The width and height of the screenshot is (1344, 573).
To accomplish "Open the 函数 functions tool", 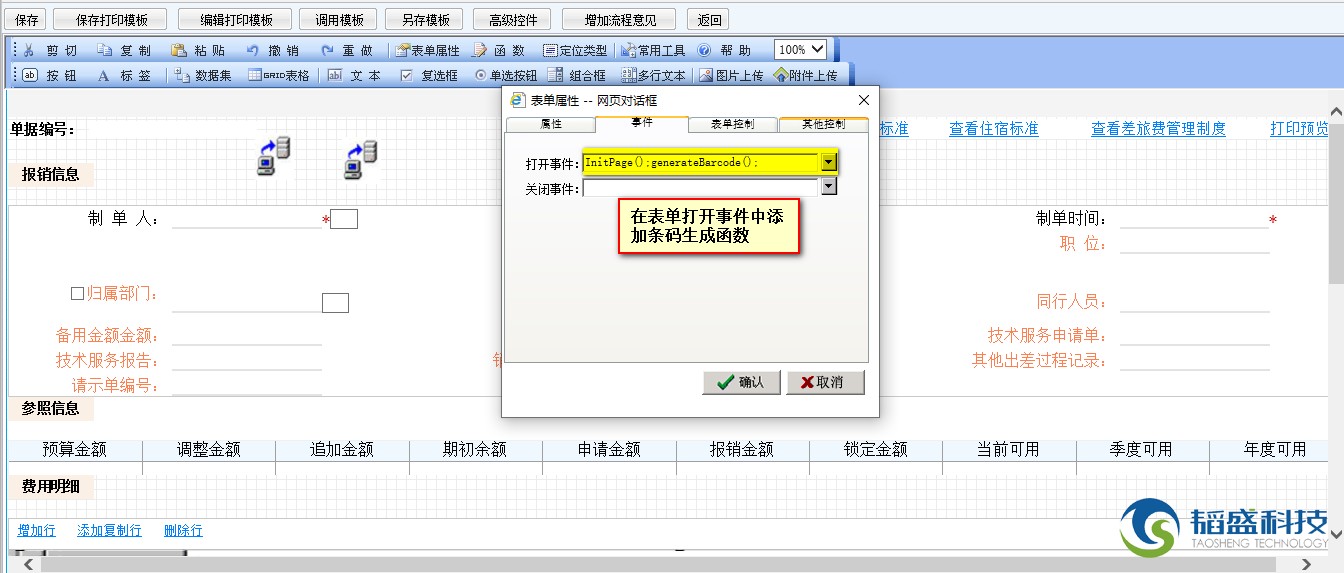I will coord(499,50).
